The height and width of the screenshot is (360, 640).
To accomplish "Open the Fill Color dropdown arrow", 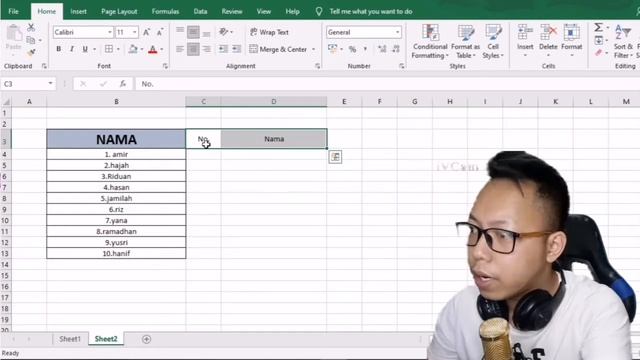I will coord(142,49).
